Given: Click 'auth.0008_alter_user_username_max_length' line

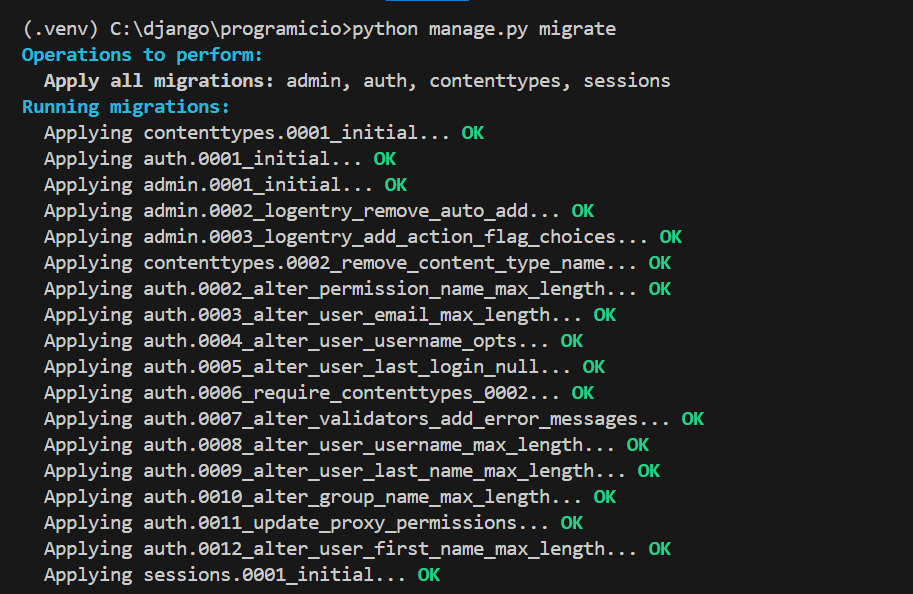Looking at the screenshot, I should 346,445.
